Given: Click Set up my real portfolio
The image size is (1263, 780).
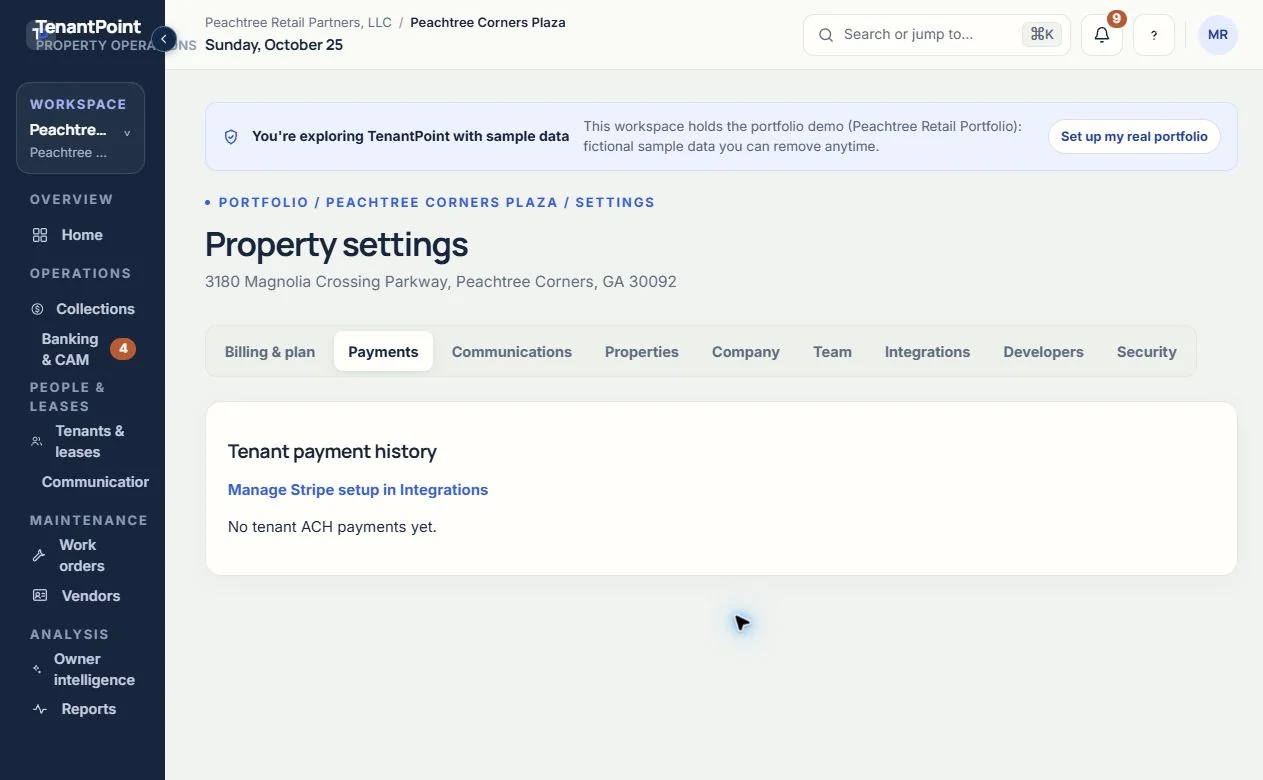Looking at the screenshot, I should point(1134,137).
